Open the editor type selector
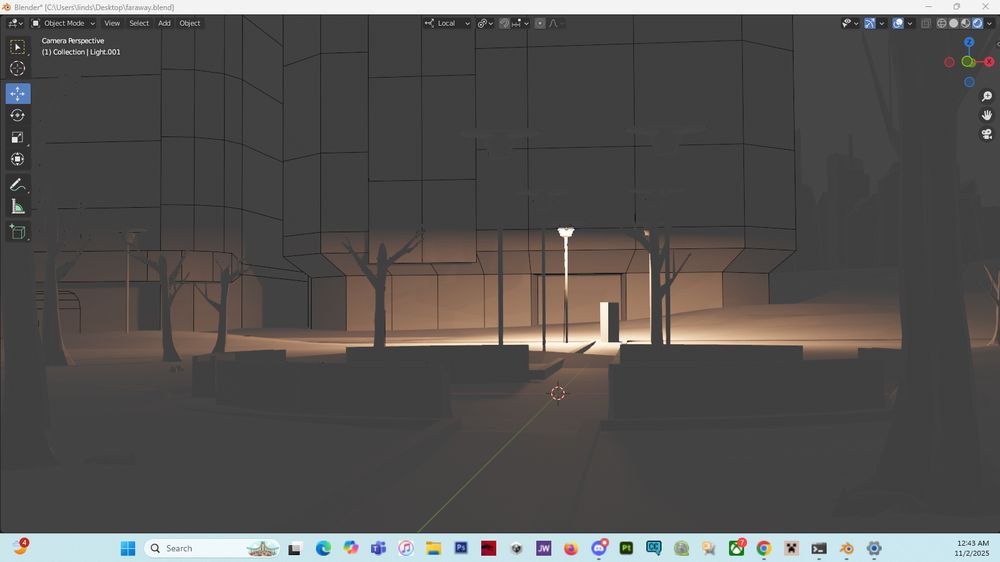The width and height of the screenshot is (1000, 562). (x=15, y=23)
